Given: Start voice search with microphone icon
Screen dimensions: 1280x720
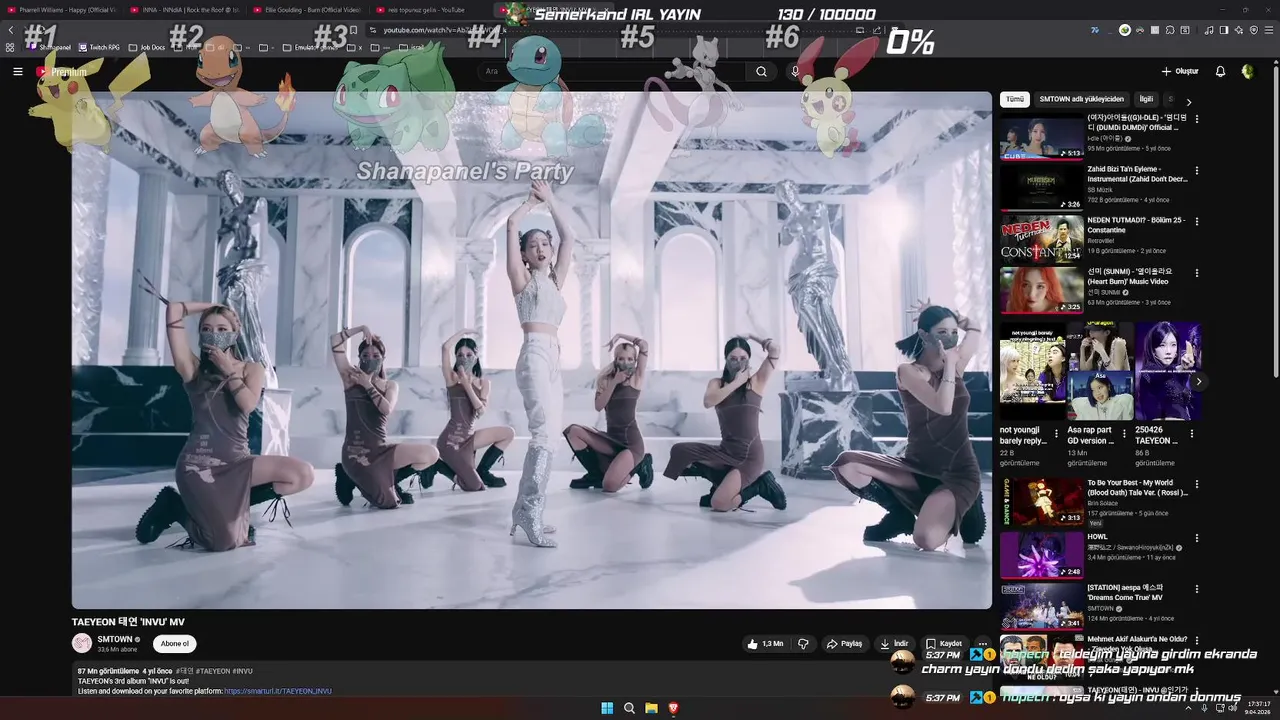Looking at the screenshot, I should point(795,72).
